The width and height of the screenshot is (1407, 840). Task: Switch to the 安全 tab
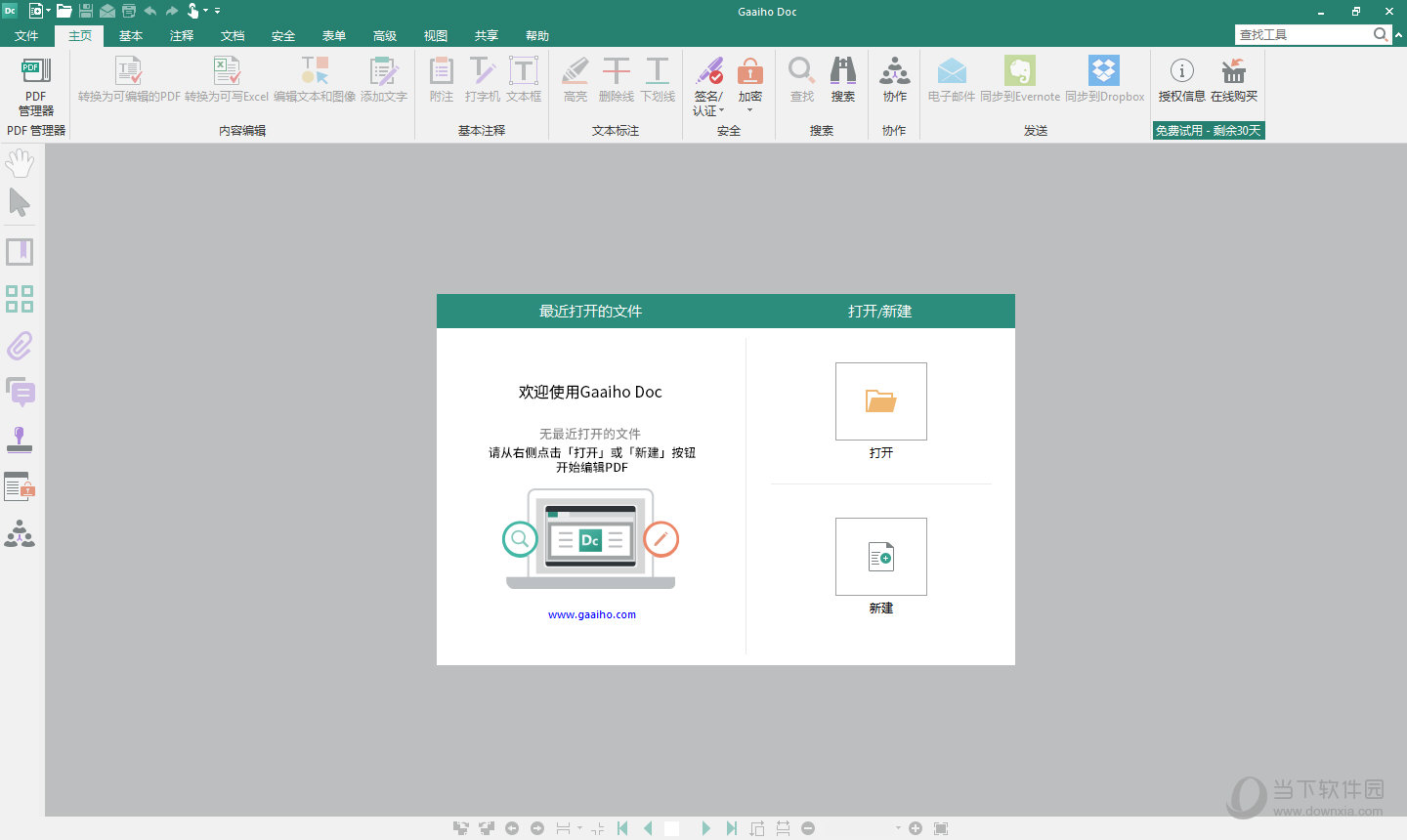(283, 35)
